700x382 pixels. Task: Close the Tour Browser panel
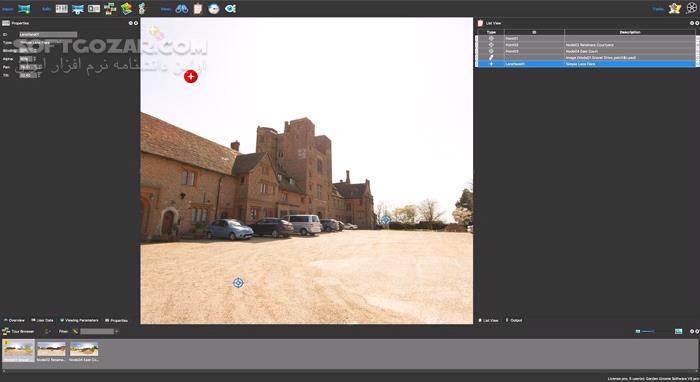tap(697, 332)
